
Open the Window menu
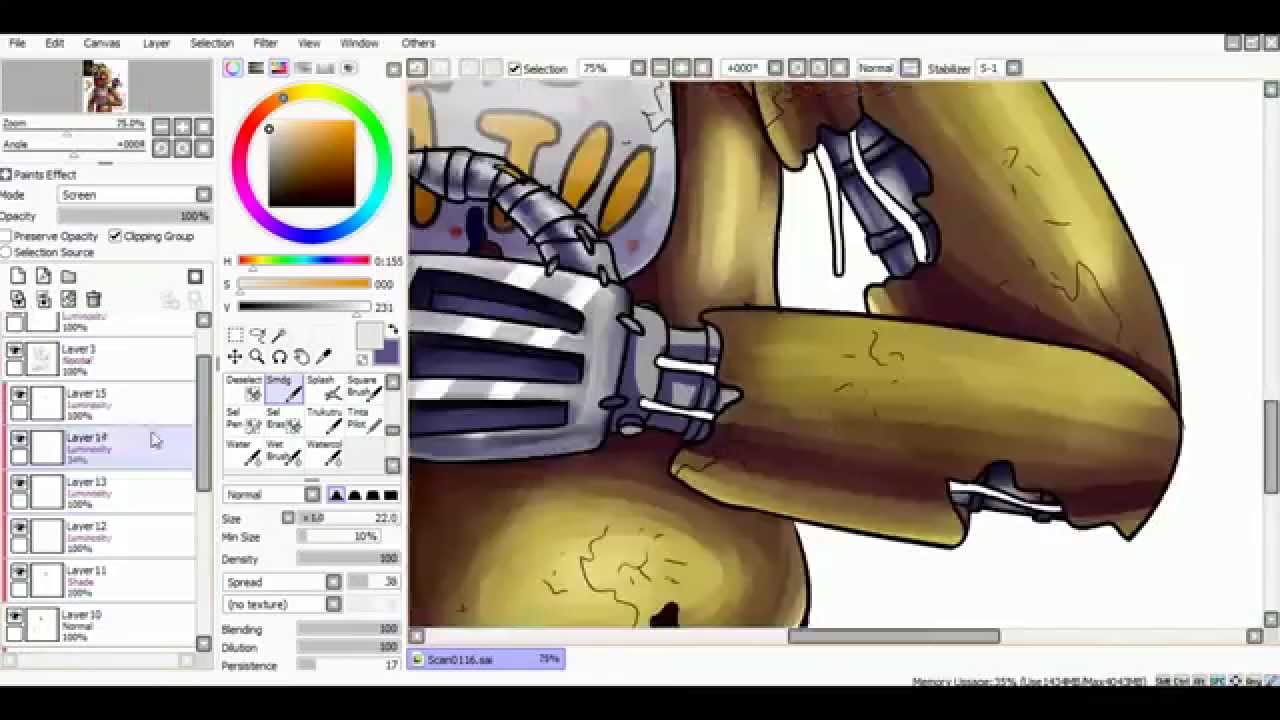click(x=359, y=43)
